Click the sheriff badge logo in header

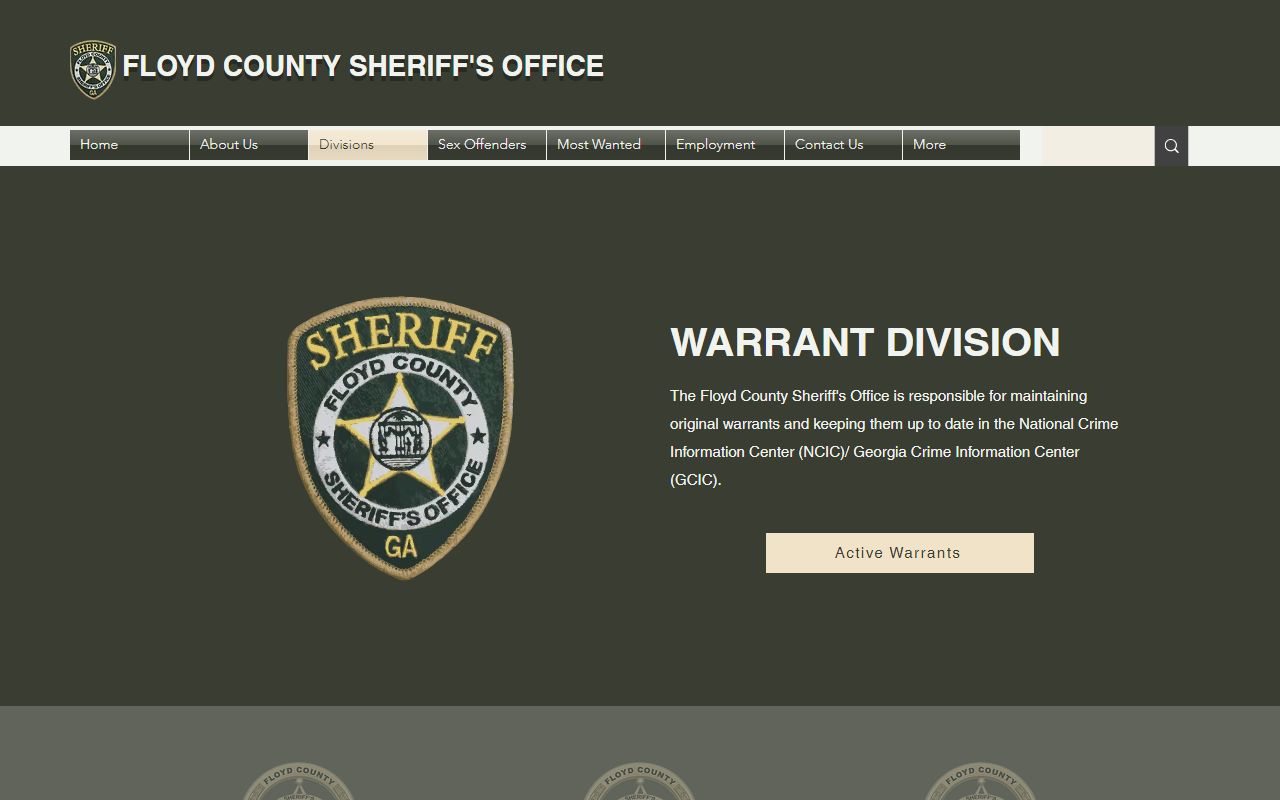93,69
